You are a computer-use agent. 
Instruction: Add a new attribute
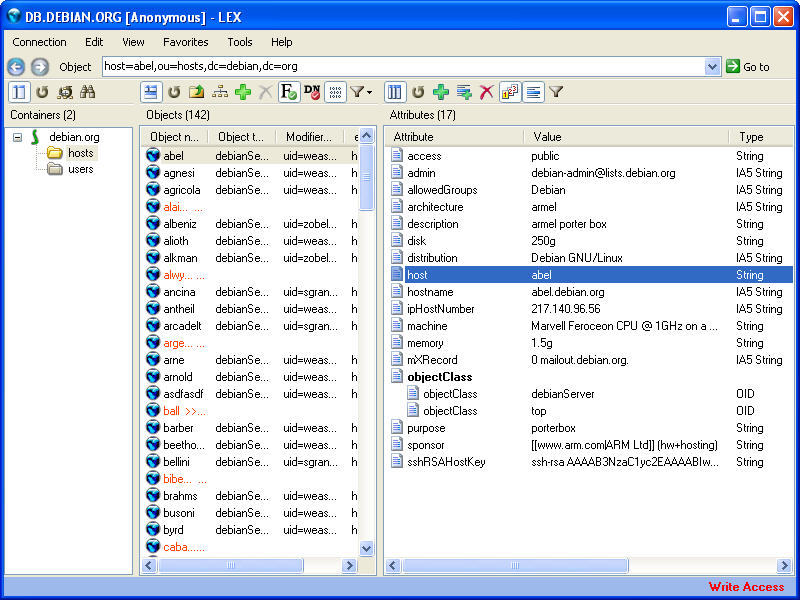point(439,91)
